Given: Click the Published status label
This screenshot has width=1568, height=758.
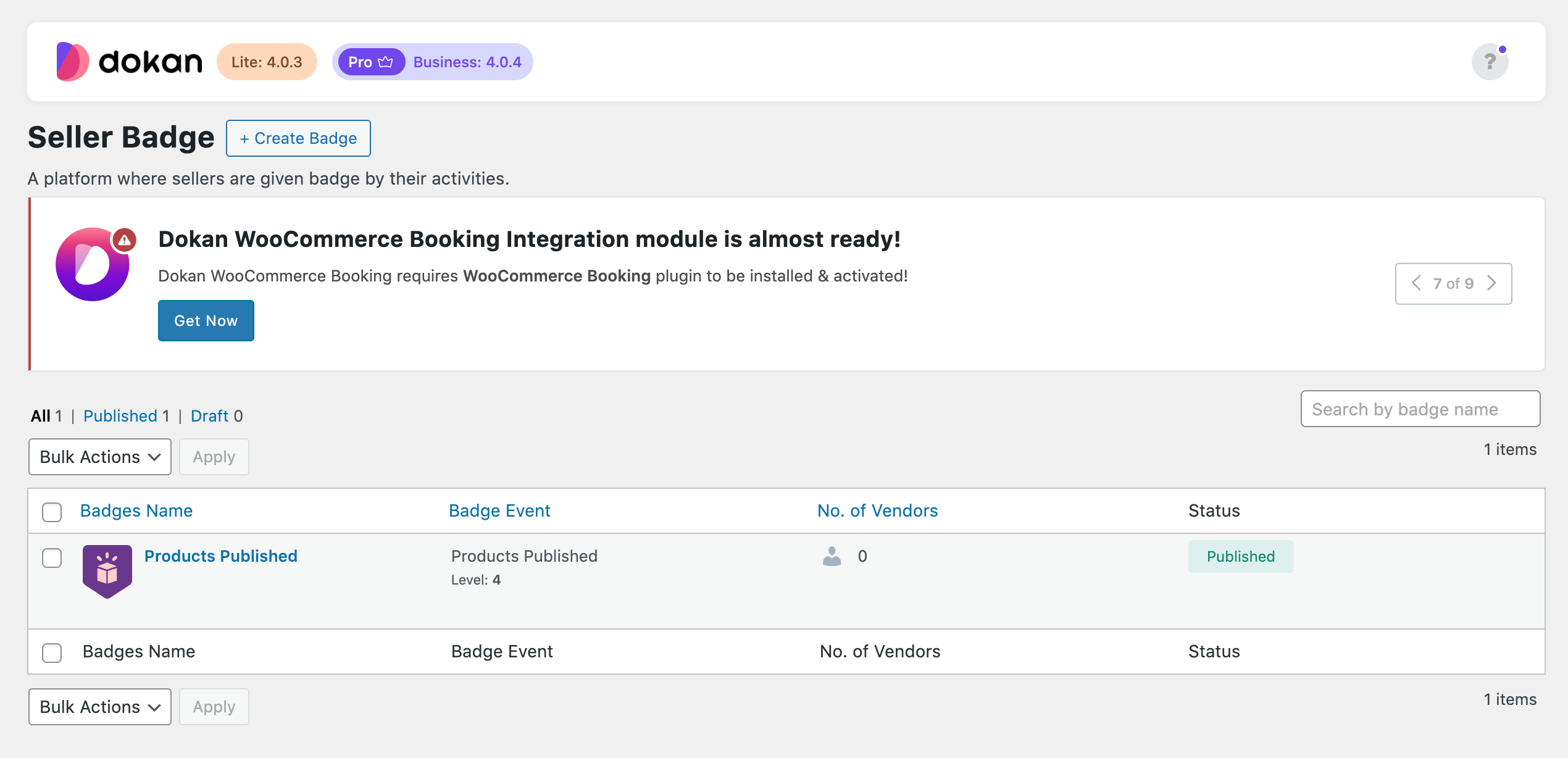Looking at the screenshot, I should (x=1241, y=556).
